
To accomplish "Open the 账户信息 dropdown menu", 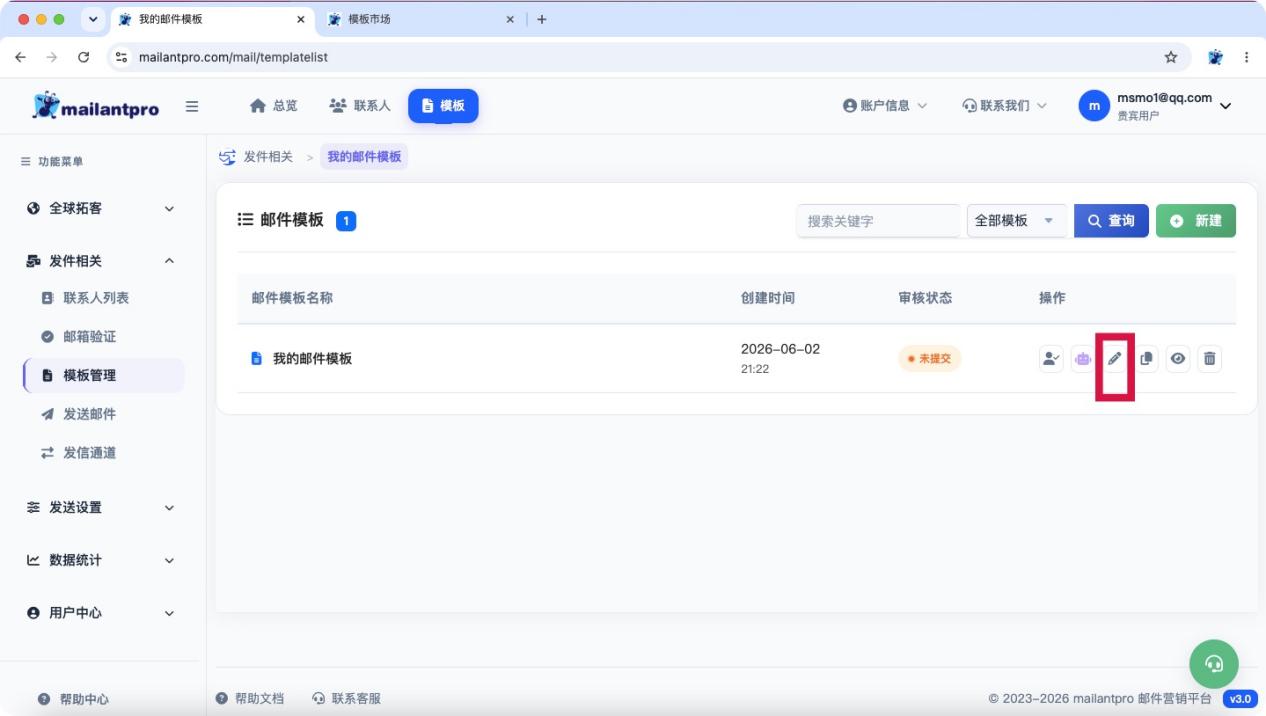I will tap(885, 106).
